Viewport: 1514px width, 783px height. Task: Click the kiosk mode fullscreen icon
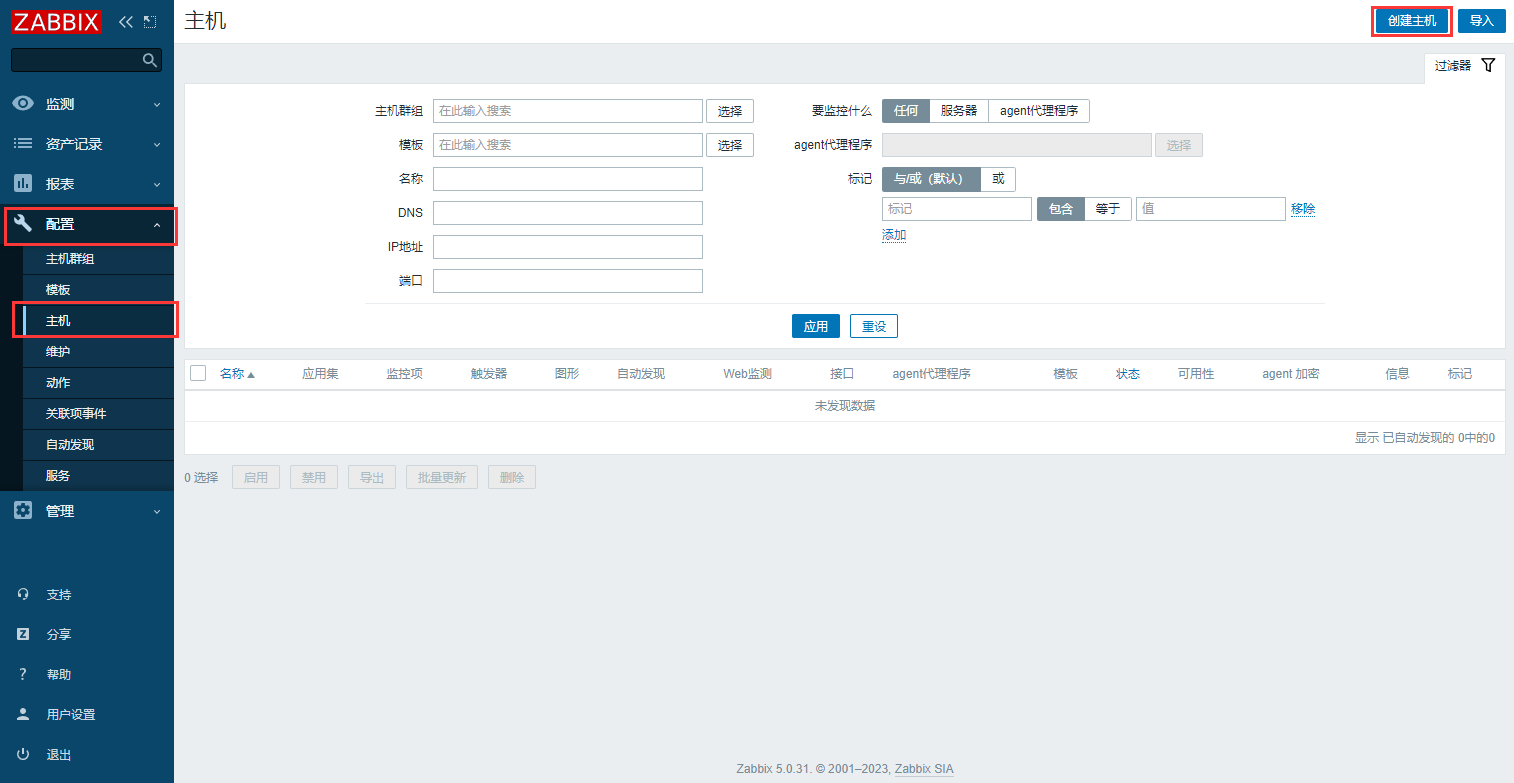tap(150, 21)
